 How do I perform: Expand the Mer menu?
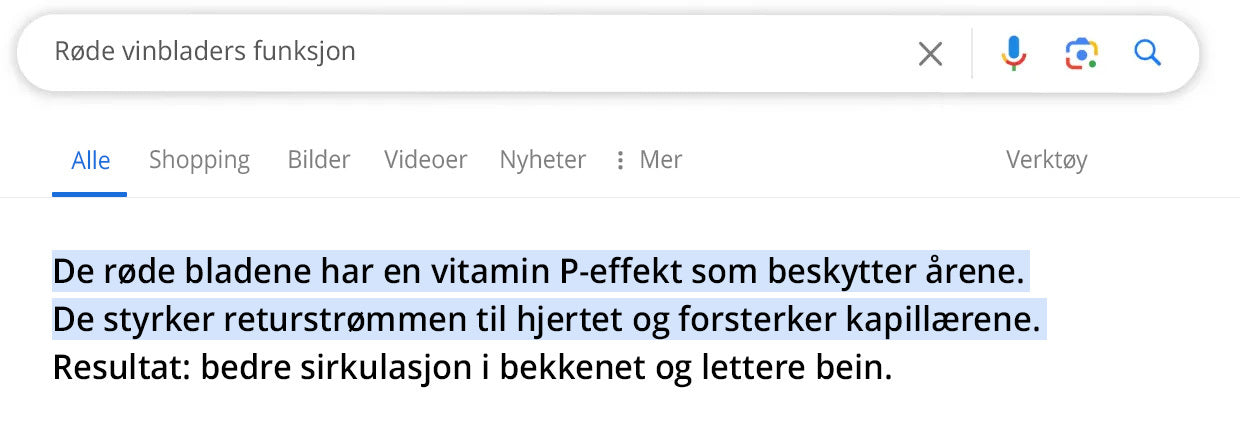(x=660, y=160)
